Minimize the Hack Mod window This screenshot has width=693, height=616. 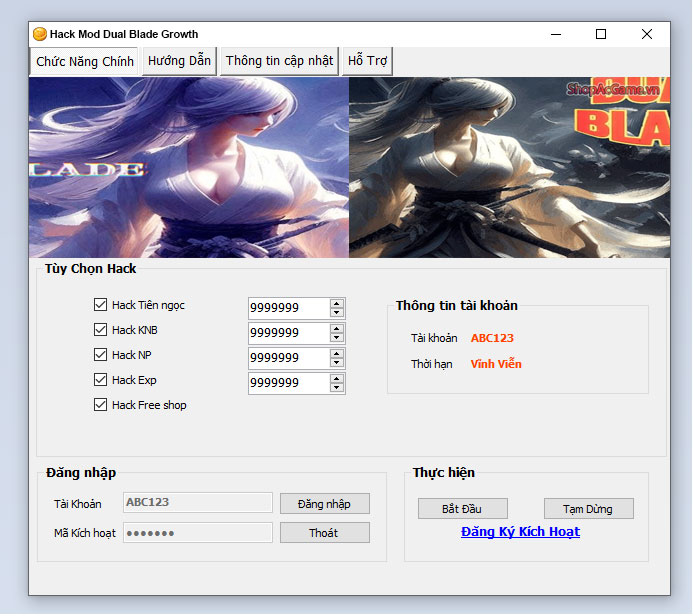pos(556,34)
